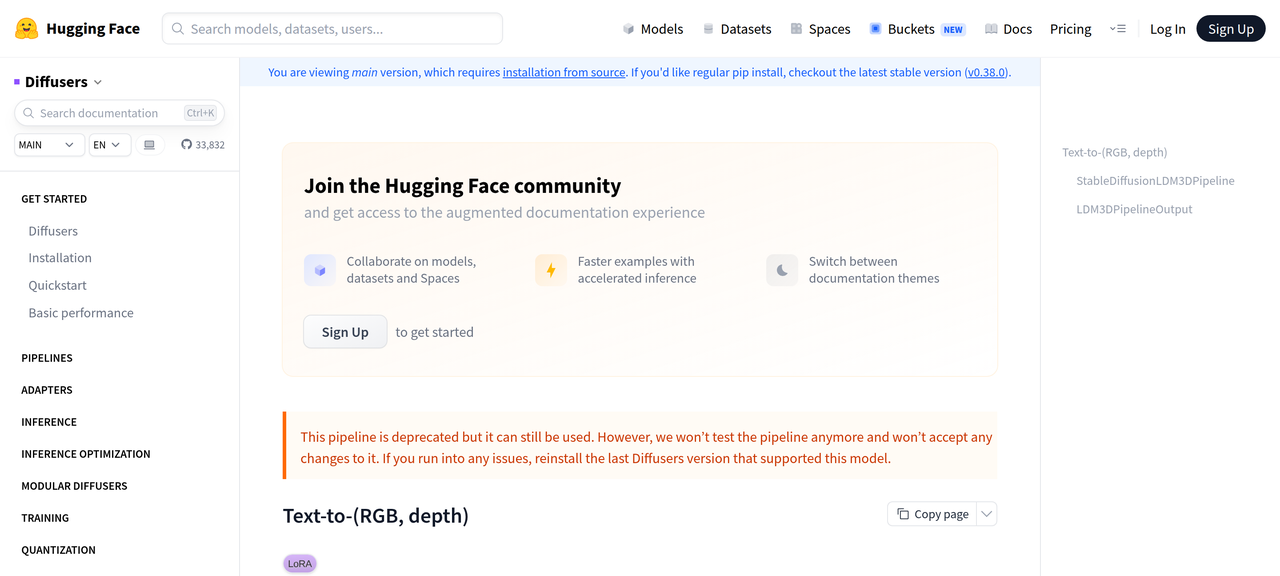Expand the ADAPTERS sidebar section
Screen dimensions: 1280x576
pos(47,390)
